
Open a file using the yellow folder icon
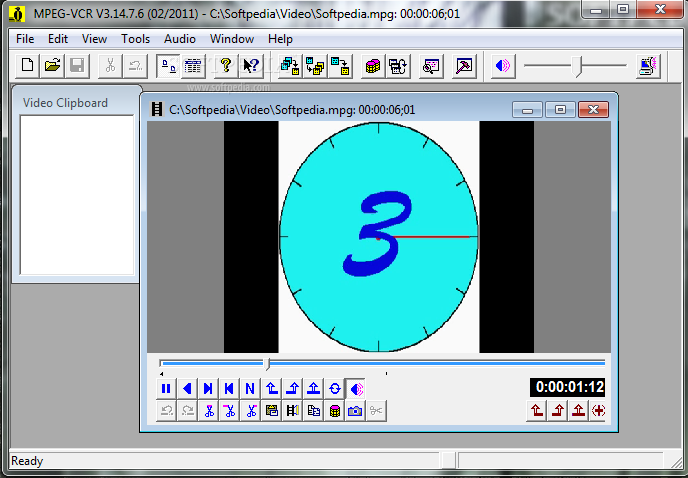pos(52,66)
